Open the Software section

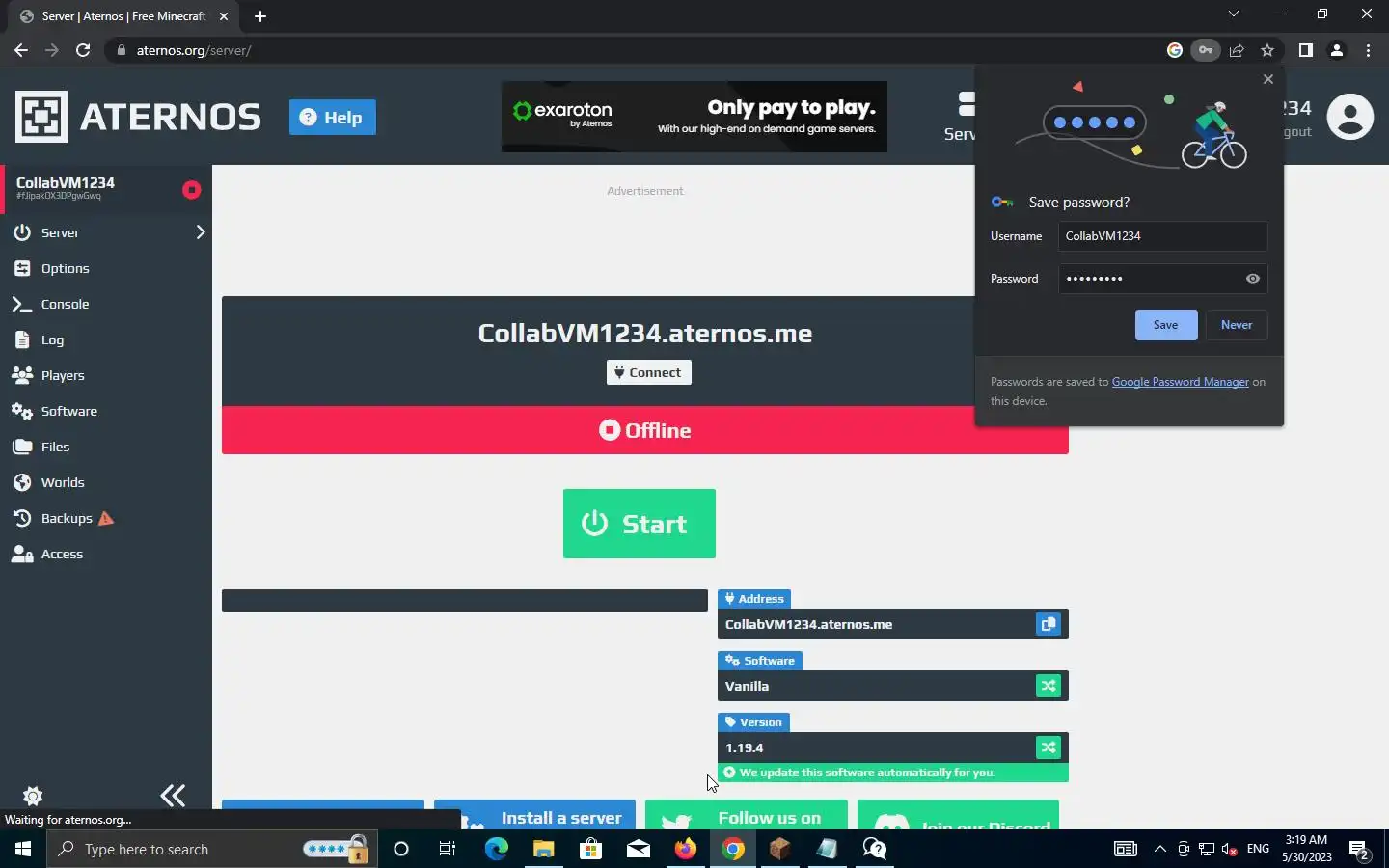coord(104,411)
